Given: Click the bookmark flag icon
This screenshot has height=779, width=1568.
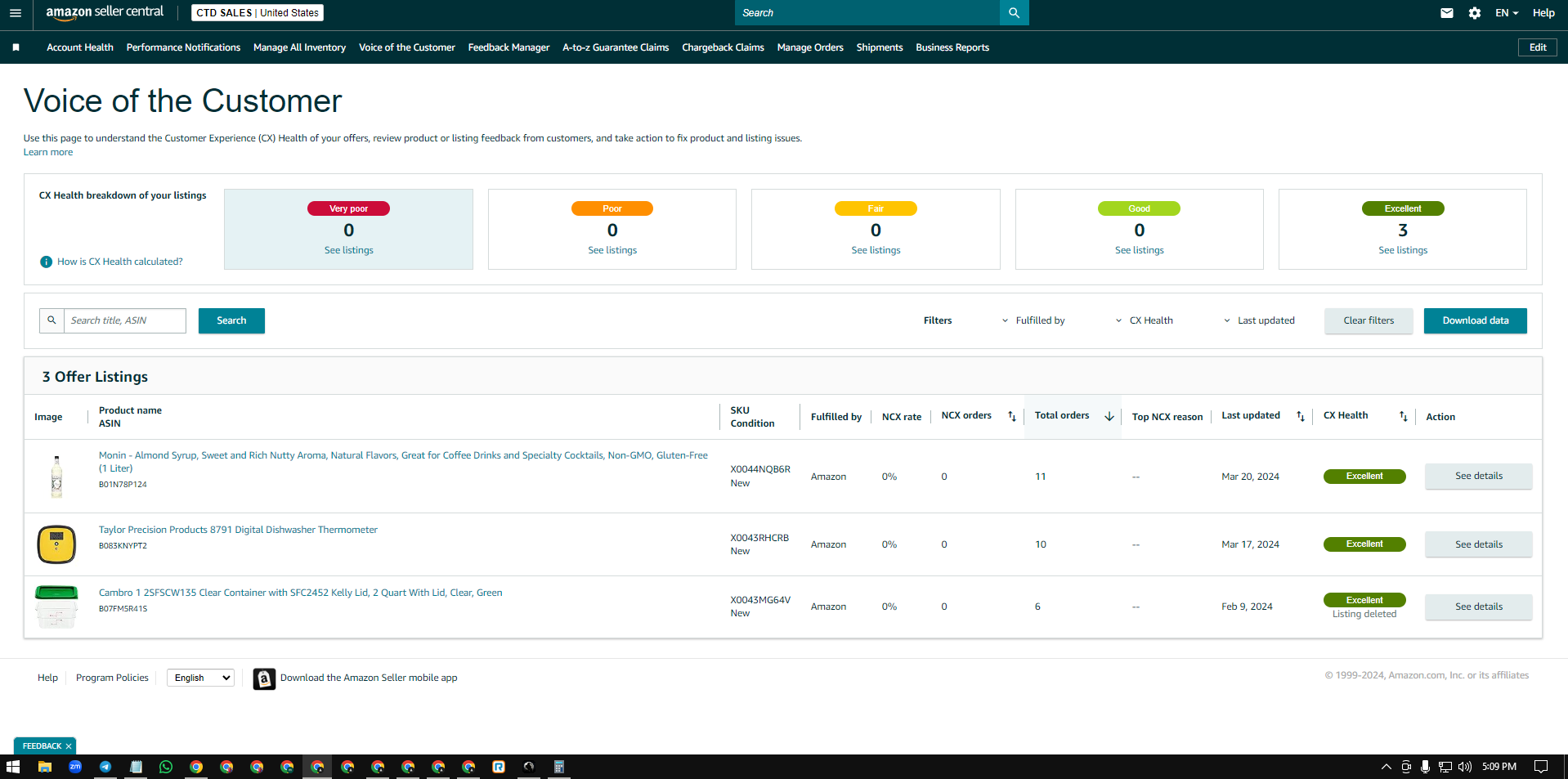Looking at the screenshot, I should click(16, 47).
